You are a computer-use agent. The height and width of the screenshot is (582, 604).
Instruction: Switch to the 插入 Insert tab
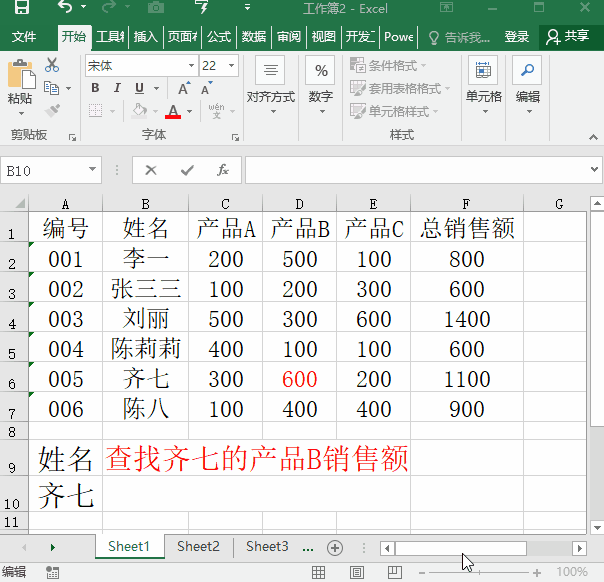point(146,37)
